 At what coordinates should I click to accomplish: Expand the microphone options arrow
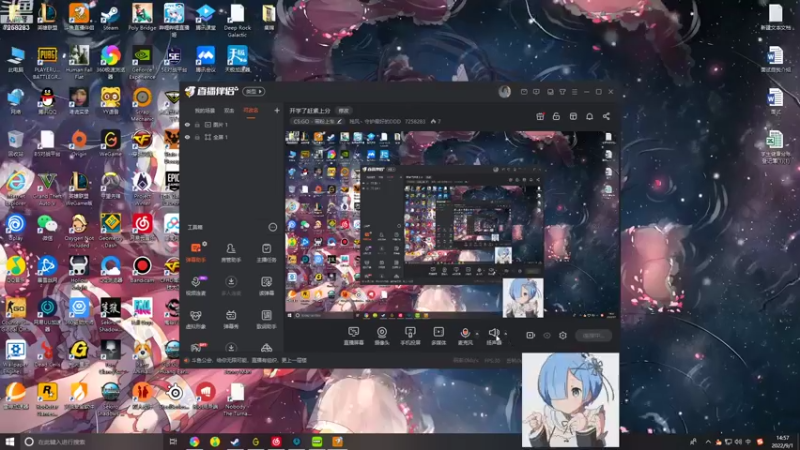click(x=477, y=334)
